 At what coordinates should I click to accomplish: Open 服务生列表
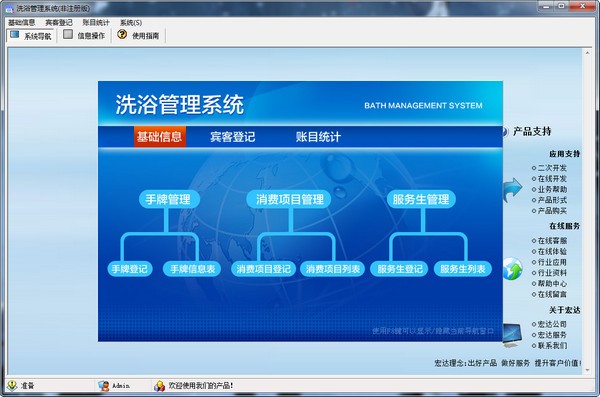[463, 269]
